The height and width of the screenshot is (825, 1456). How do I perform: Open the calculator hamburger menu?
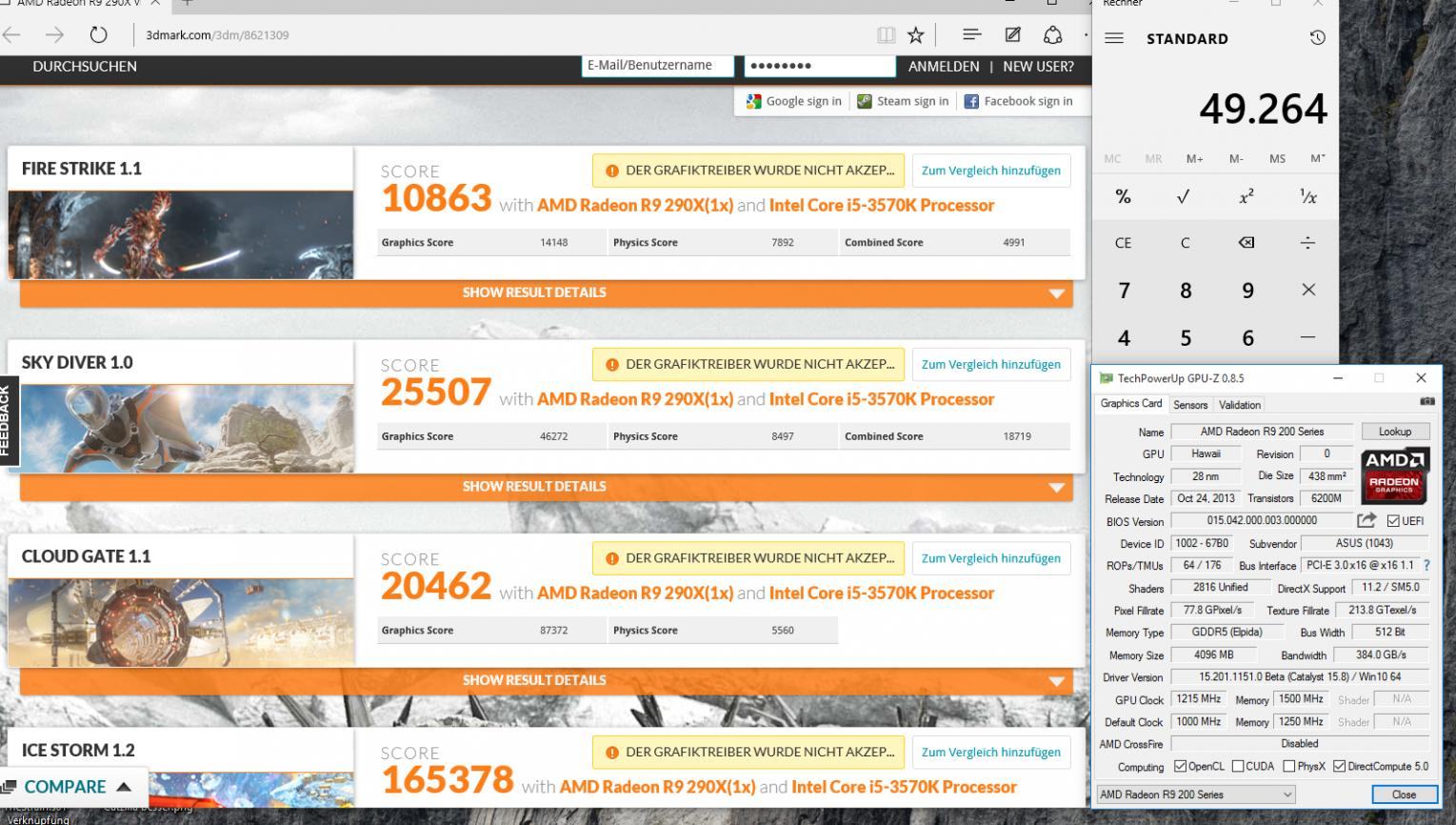1113,38
